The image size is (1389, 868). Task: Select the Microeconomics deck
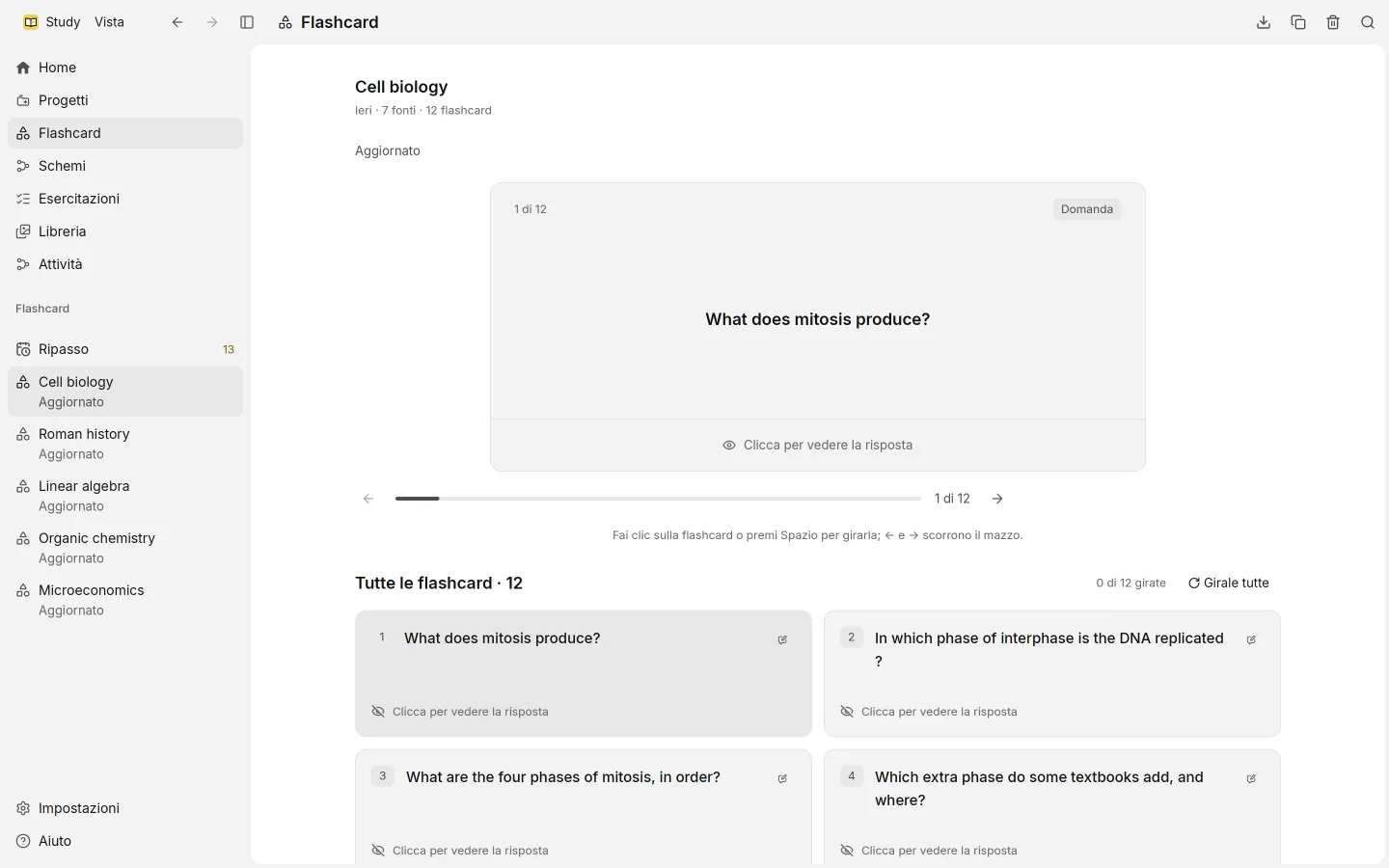coord(125,600)
